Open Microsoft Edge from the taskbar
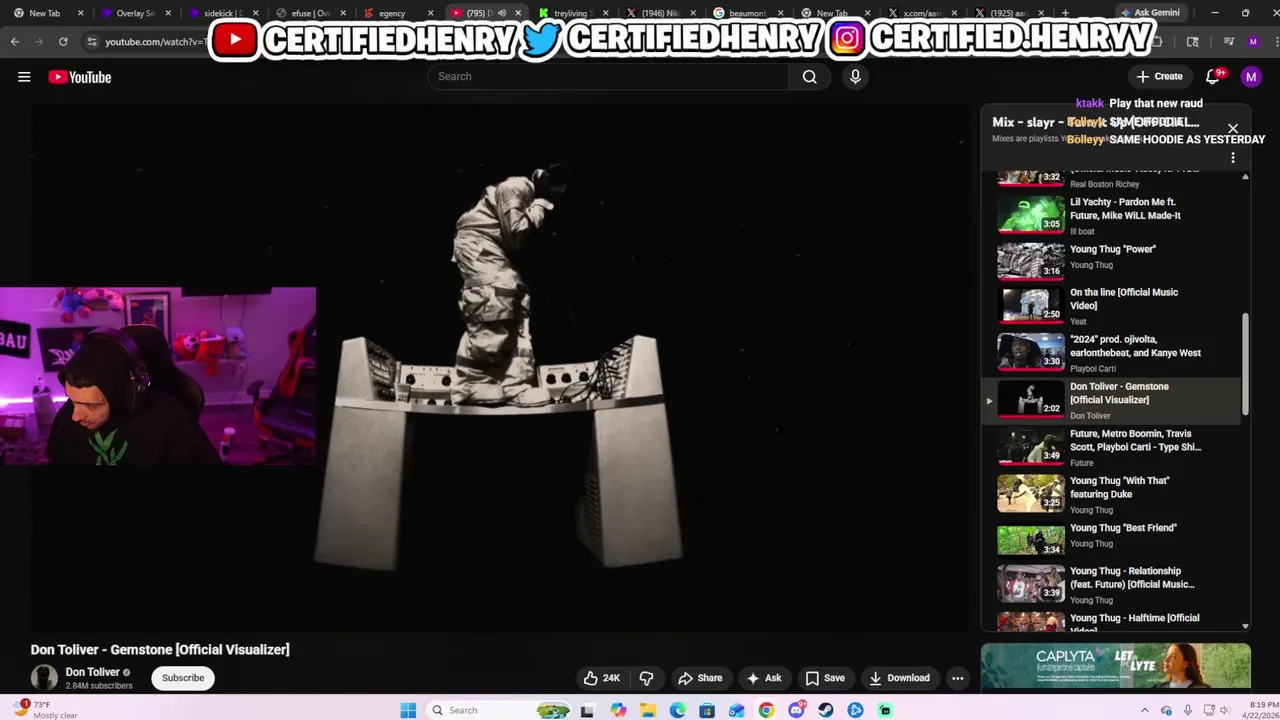The image size is (1280, 720). [x=678, y=710]
